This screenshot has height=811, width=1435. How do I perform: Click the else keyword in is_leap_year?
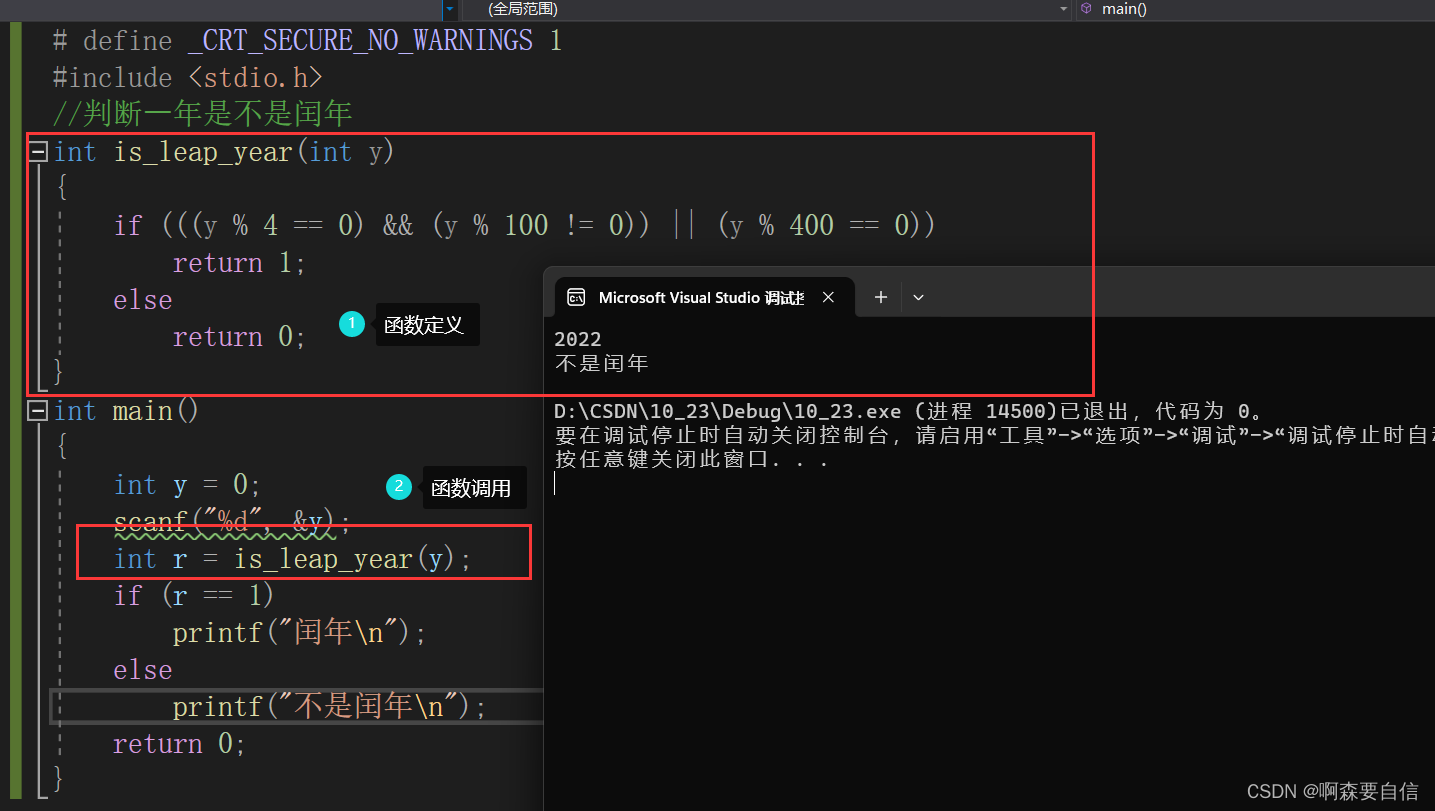pyautogui.click(x=143, y=300)
